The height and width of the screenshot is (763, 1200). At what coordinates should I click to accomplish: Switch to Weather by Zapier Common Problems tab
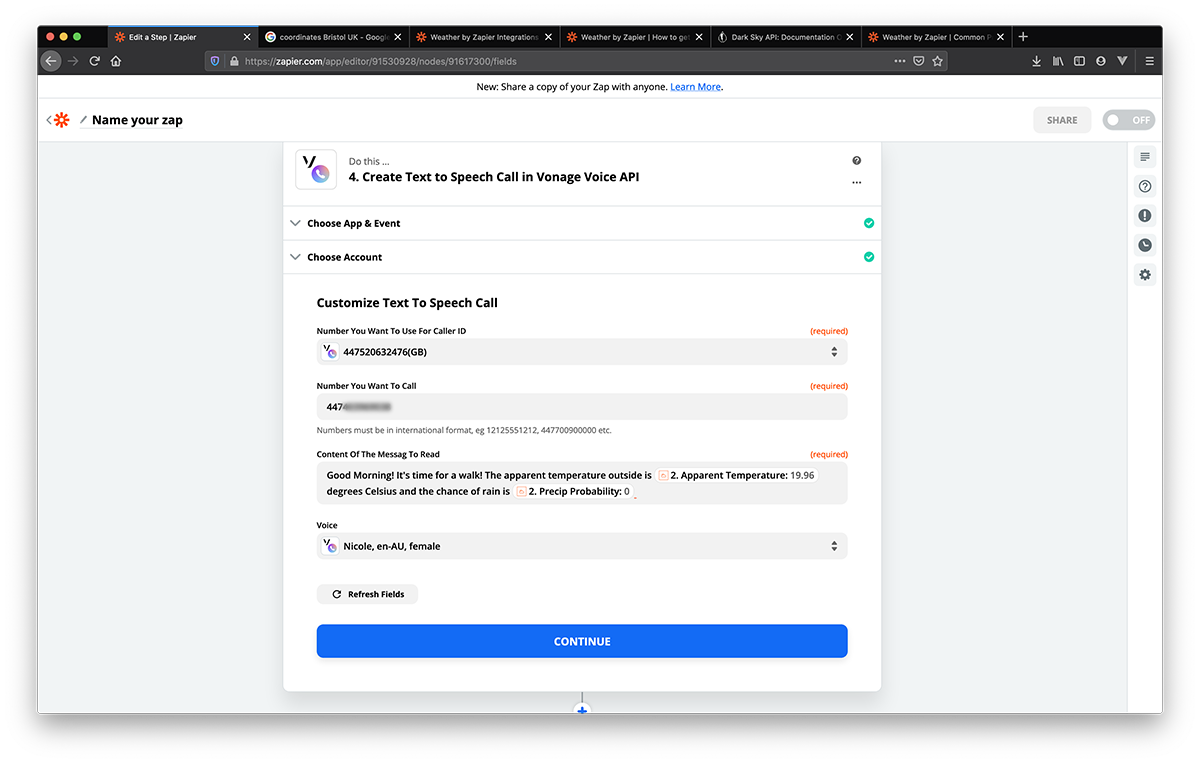coord(936,37)
